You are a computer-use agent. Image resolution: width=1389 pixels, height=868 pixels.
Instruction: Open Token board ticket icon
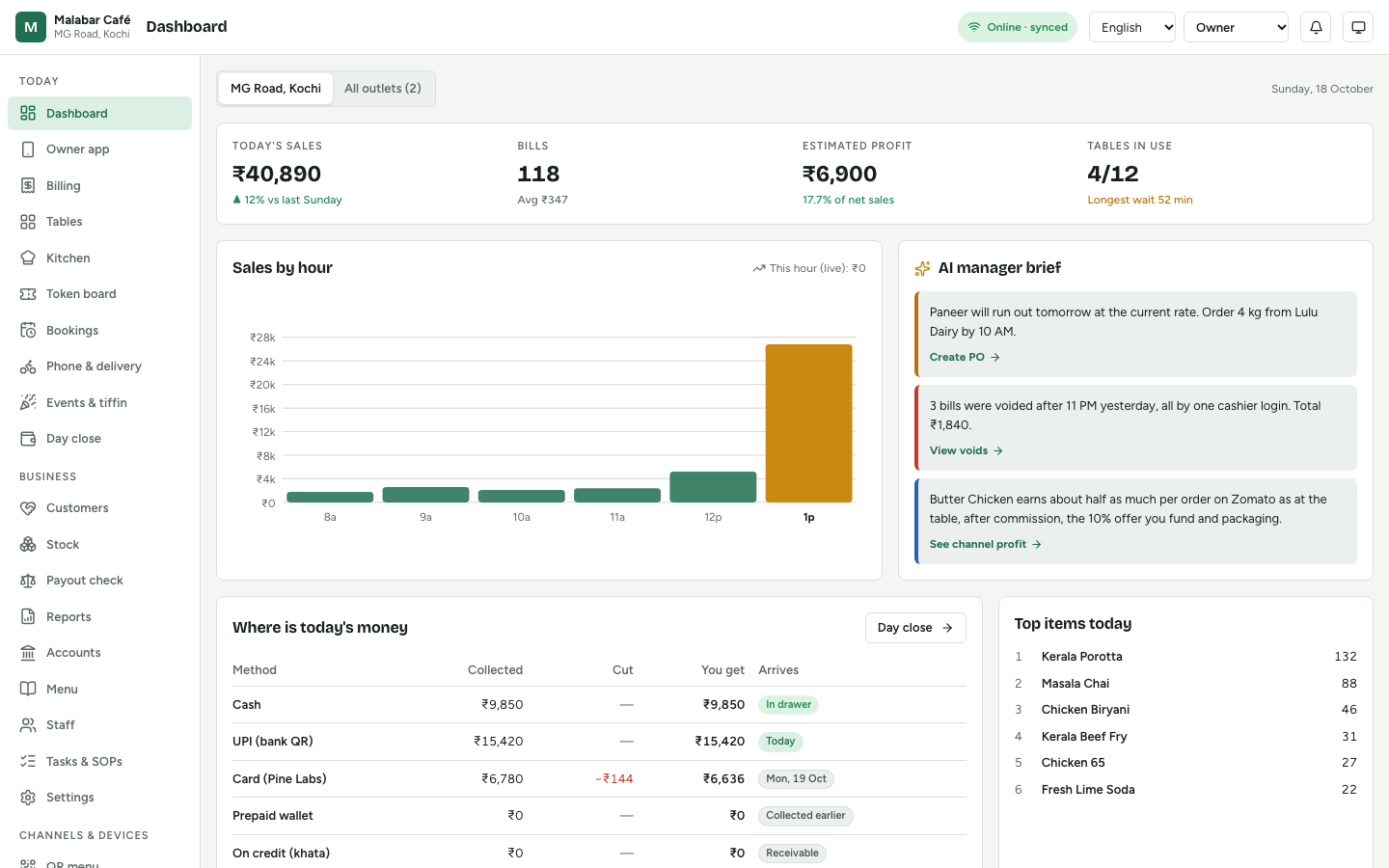point(28,294)
